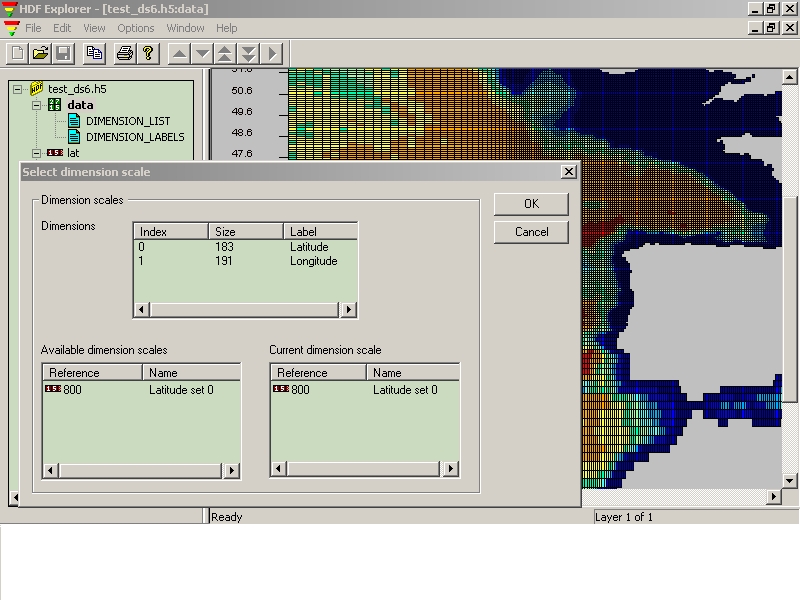Viewport: 800px width, 600px height.
Task: Cancel the Select dimension scale dialog
Action: click(531, 232)
